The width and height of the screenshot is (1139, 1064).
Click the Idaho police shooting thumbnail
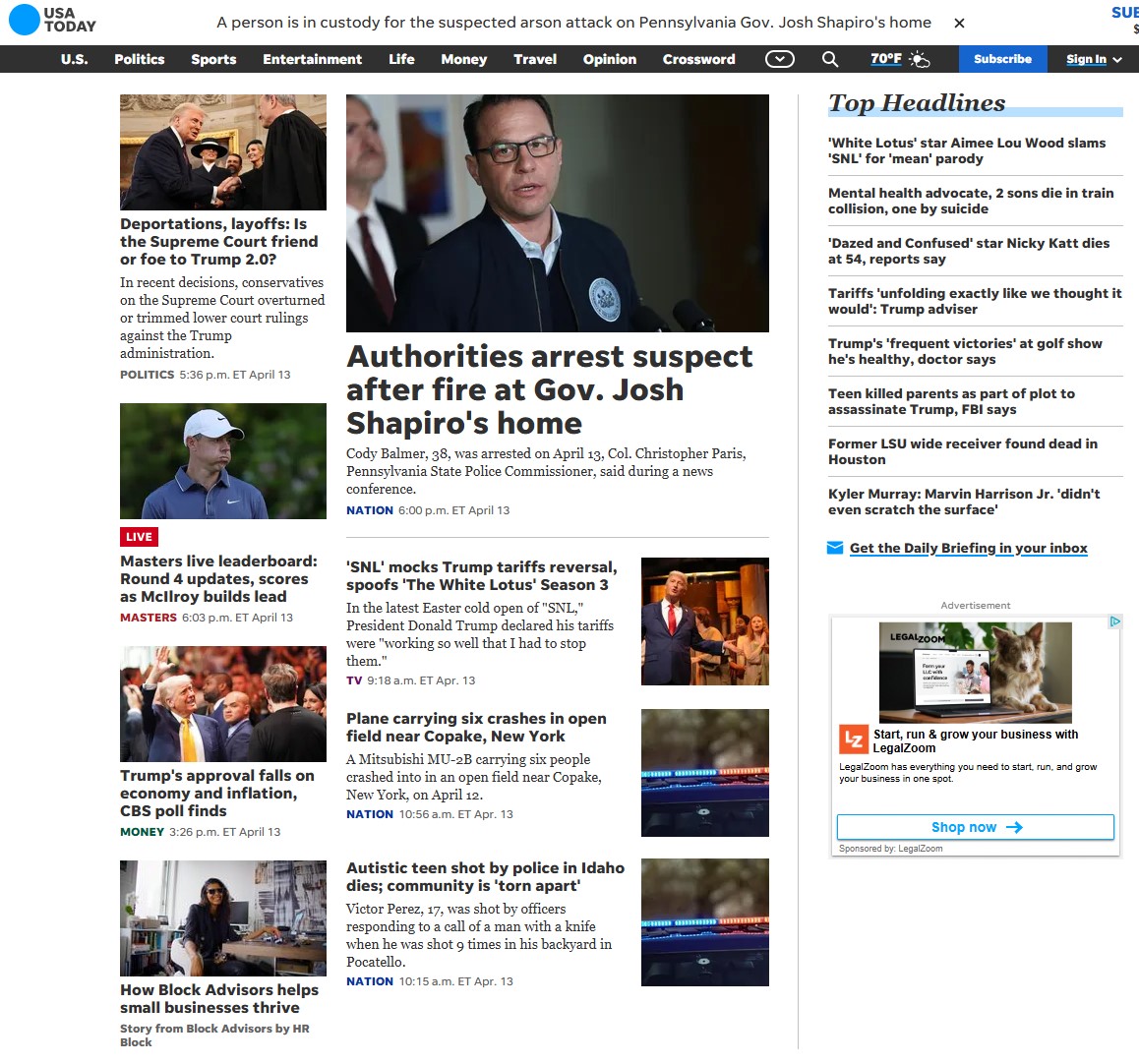[704, 922]
